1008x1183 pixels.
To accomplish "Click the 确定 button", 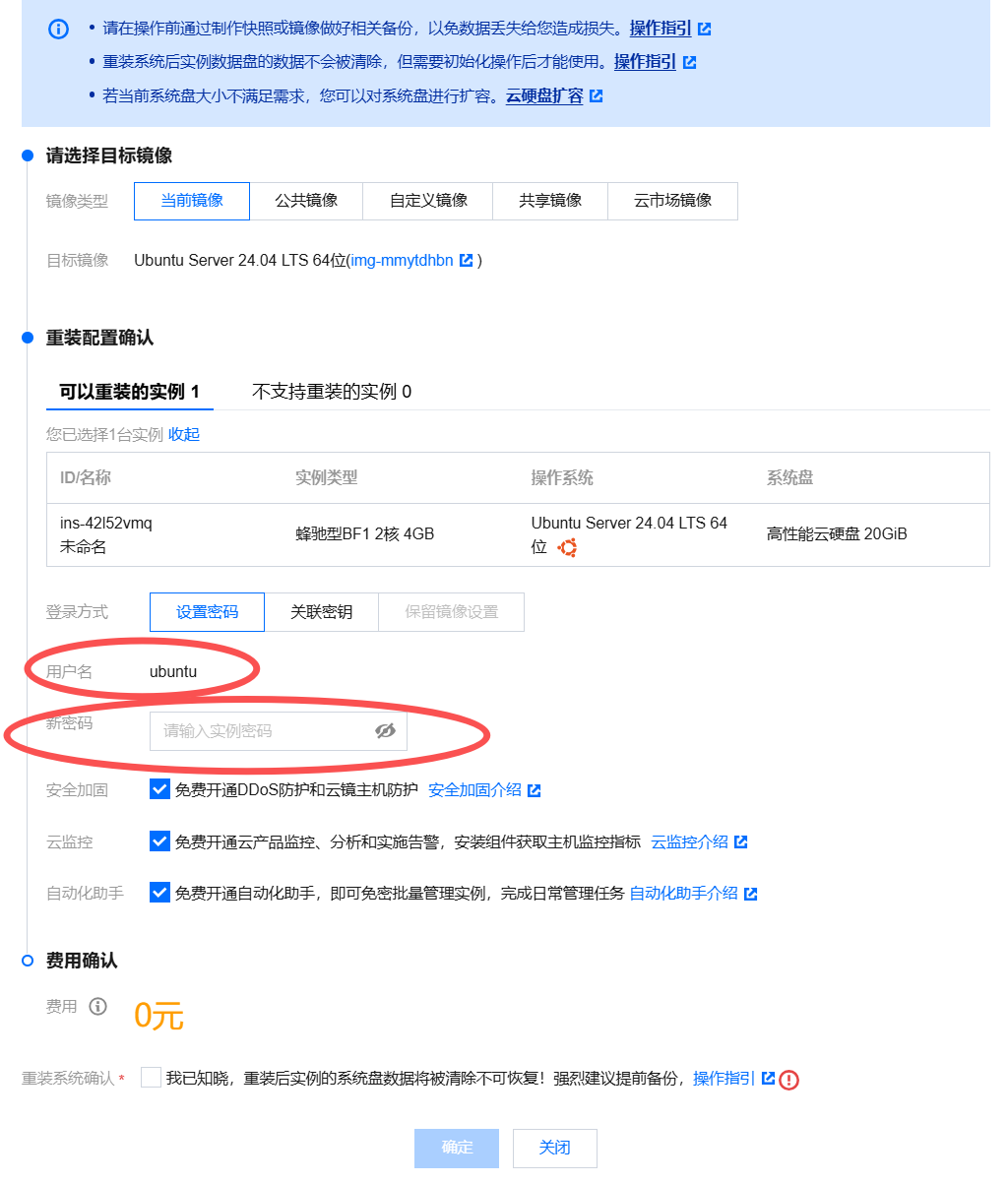I will point(457,1148).
